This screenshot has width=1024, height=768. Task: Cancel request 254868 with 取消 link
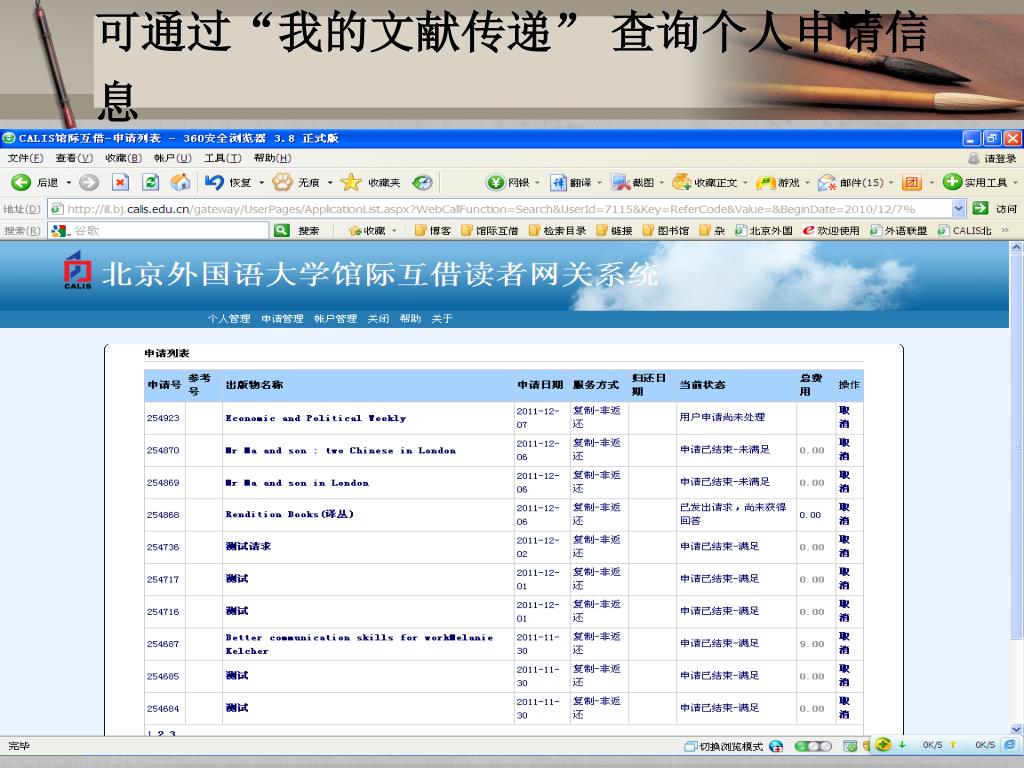tap(844, 514)
